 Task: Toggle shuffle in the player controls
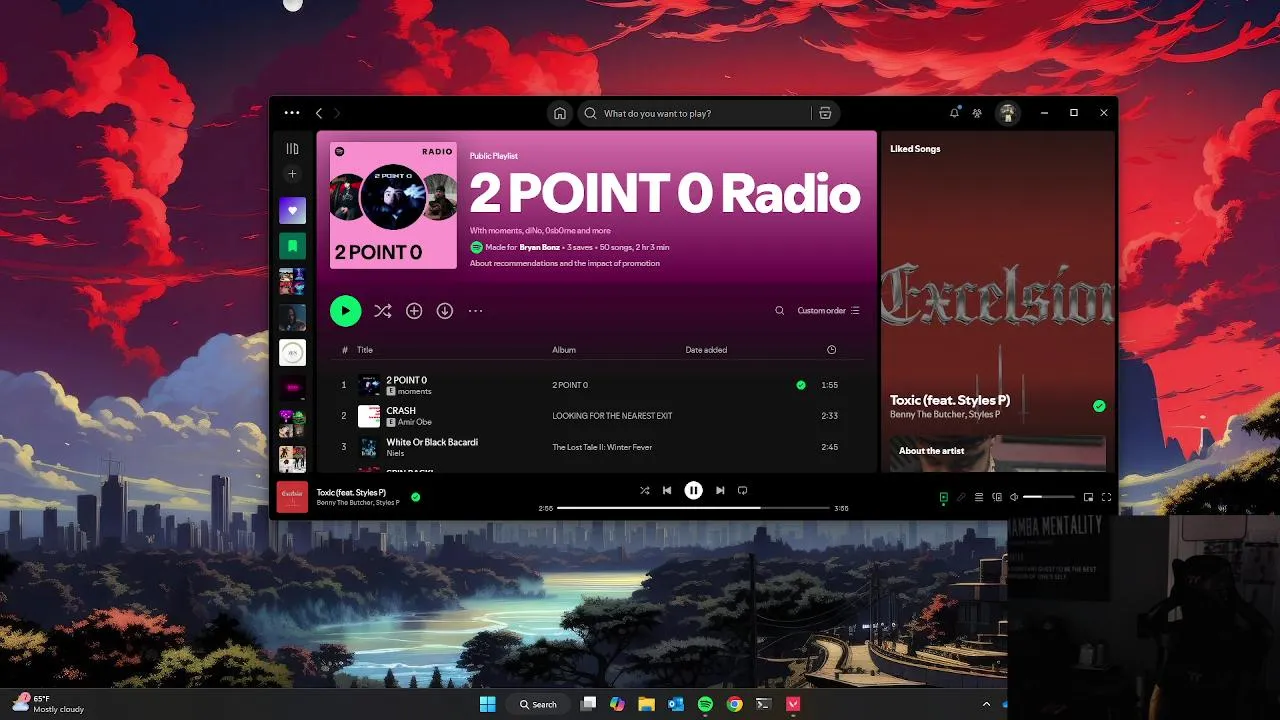click(x=644, y=490)
